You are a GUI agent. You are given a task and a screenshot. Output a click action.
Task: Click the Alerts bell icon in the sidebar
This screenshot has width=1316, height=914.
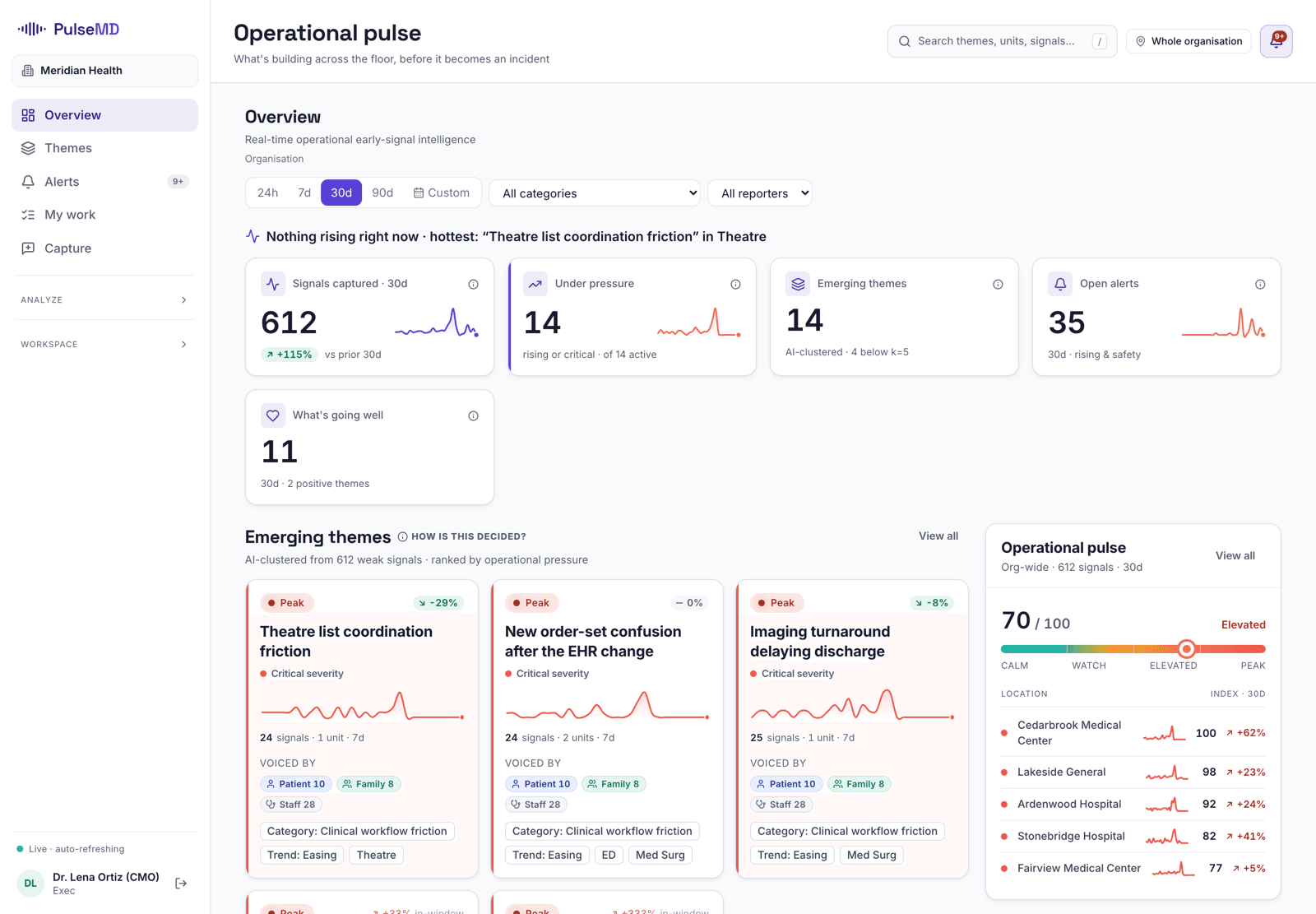coord(28,182)
